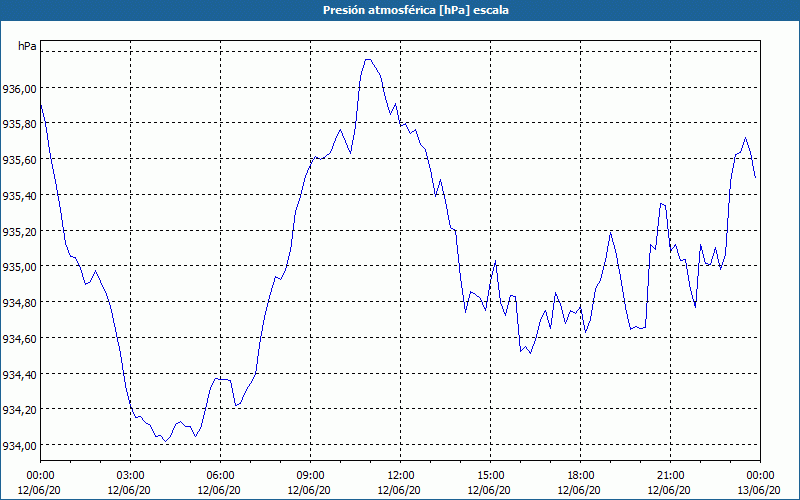The image size is (800, 500).
Task: Select the 12:00 time label
Action: [401, 476]
